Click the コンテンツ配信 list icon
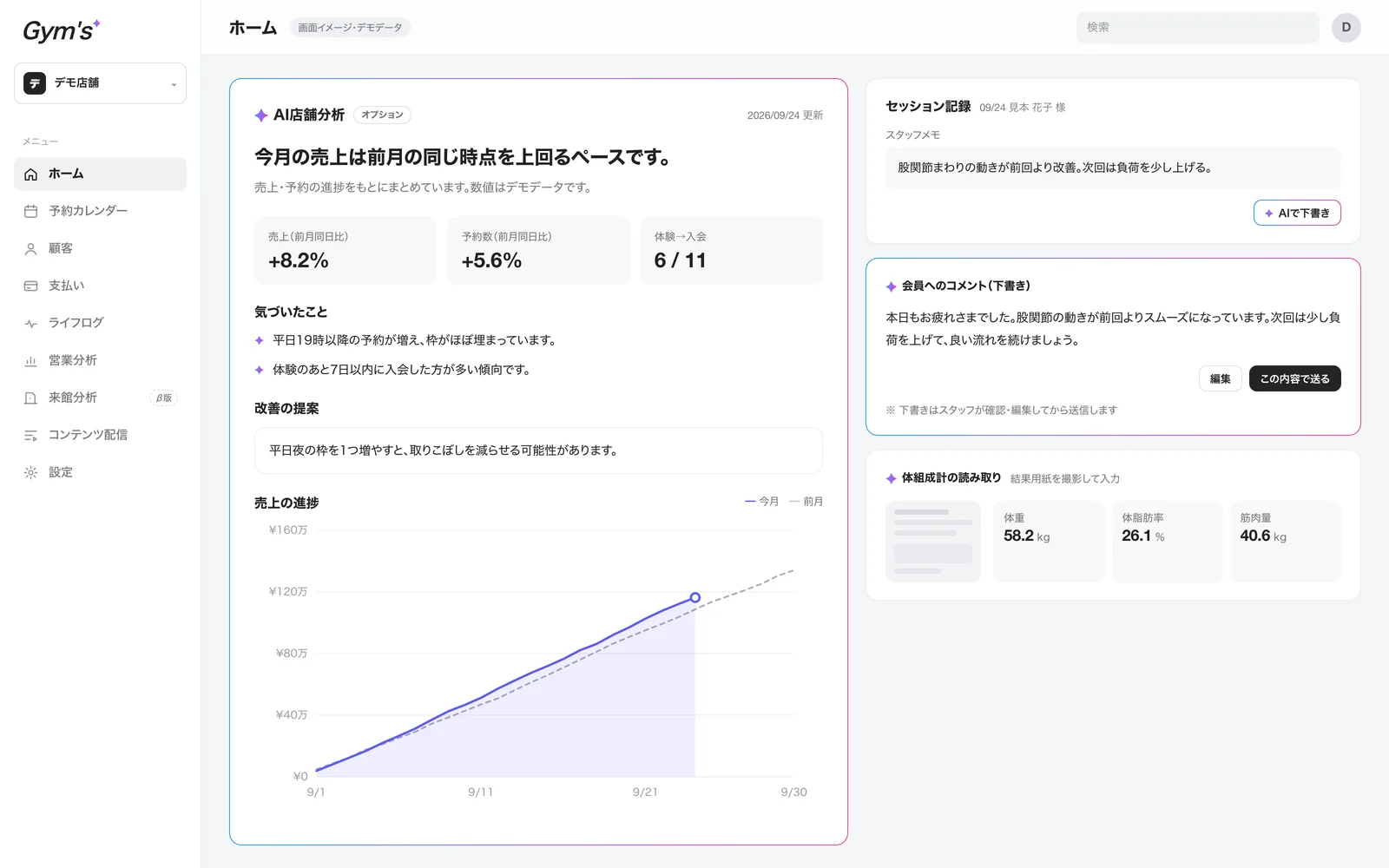Viewport: 1389px width, 868px height. (x=31, y=435)
